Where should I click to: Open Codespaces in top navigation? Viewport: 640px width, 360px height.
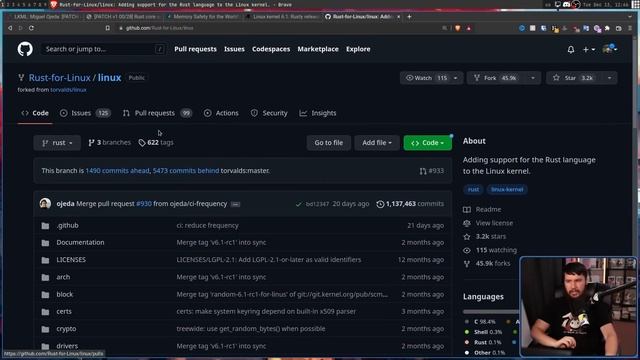(271, 49)
